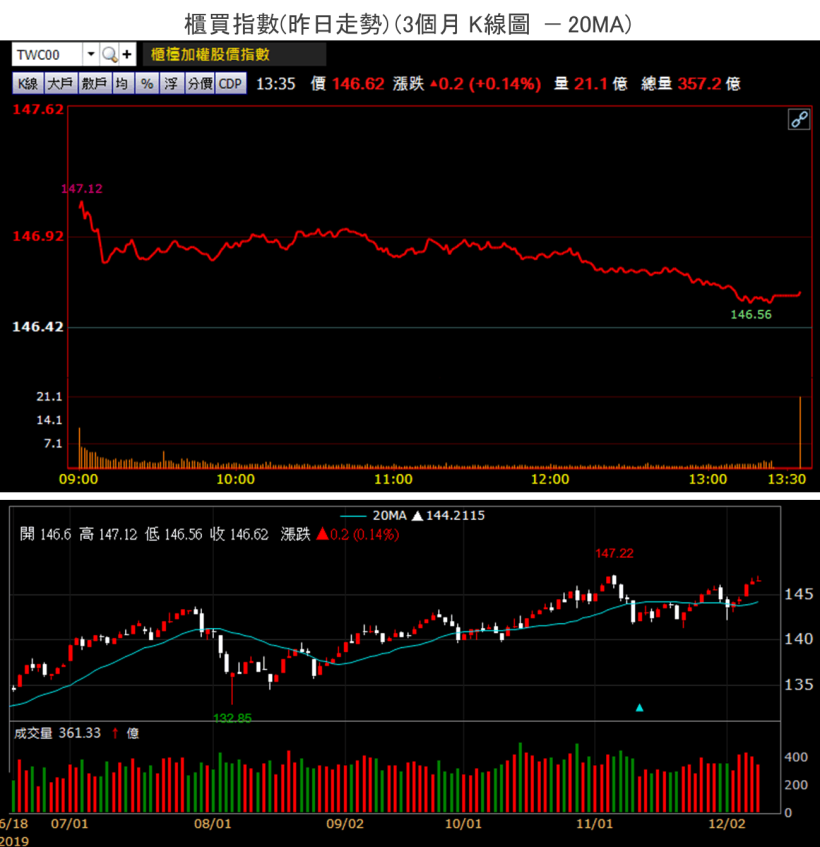
Task: Click the plus add-symbol icon
Action: click(127, 55)
